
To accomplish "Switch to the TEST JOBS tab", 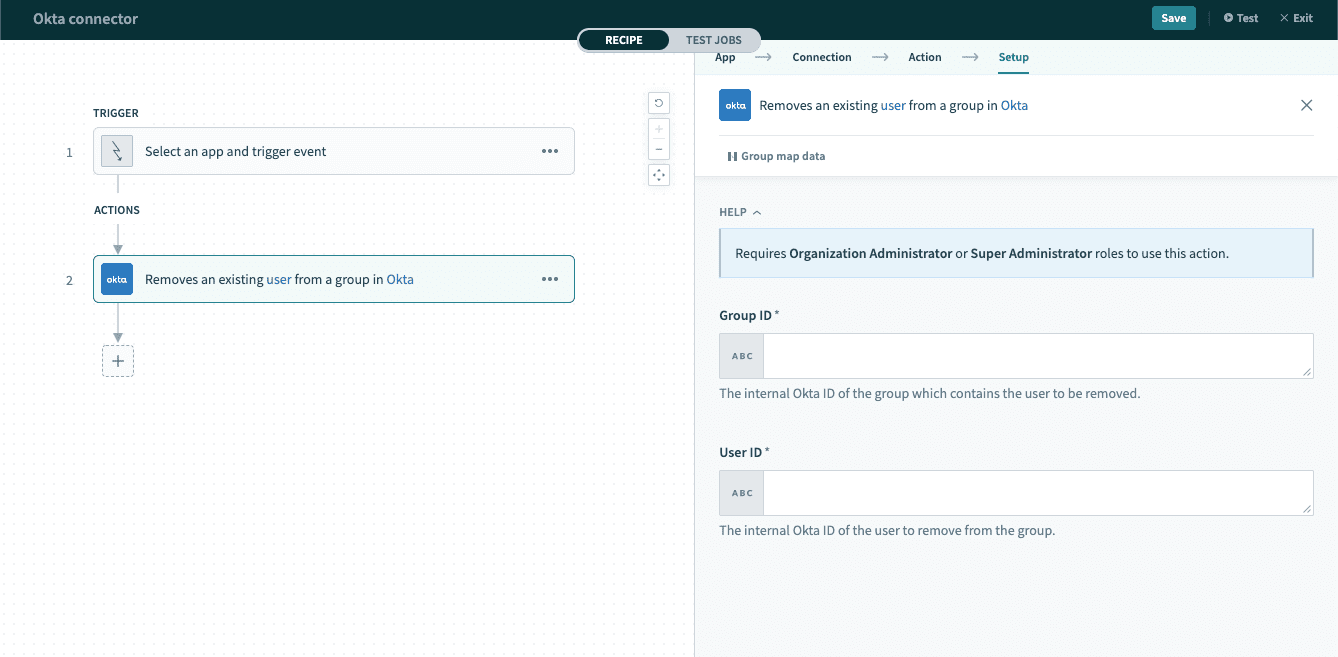I will tap(713, 40).
